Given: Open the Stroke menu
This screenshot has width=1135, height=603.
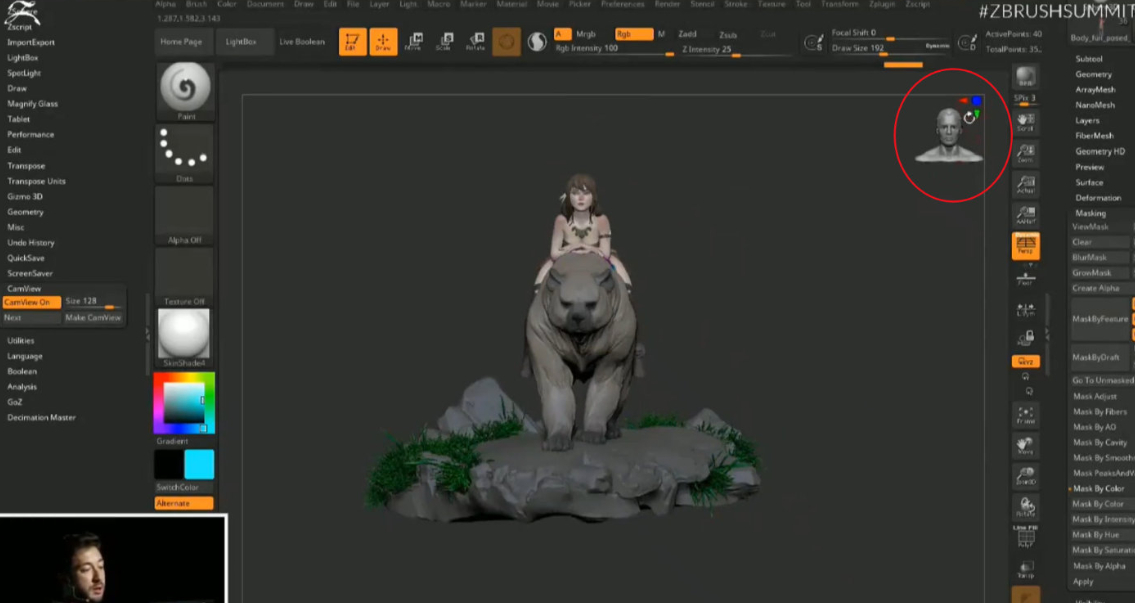Looking at the screenshot, I should point(735,4).
